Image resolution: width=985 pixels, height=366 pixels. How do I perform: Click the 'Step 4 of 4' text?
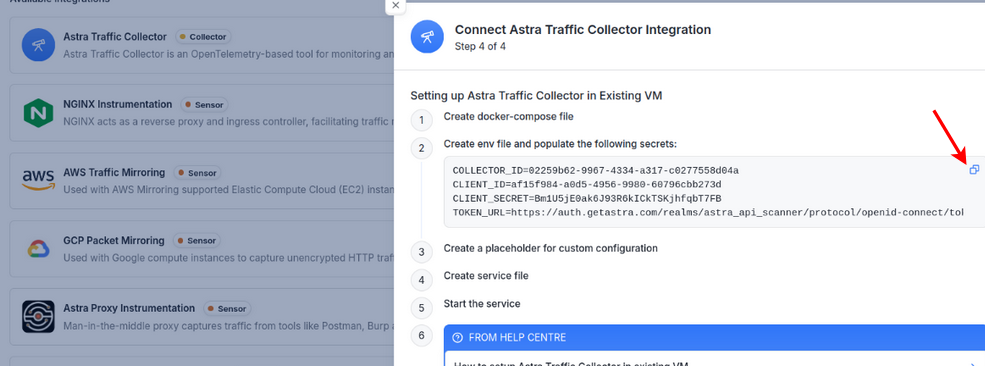coord(480,46)
